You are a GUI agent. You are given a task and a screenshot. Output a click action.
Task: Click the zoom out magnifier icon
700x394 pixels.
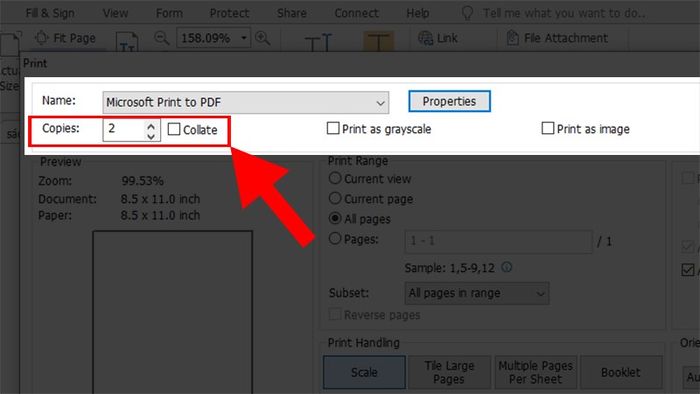[x=162, y=38]
